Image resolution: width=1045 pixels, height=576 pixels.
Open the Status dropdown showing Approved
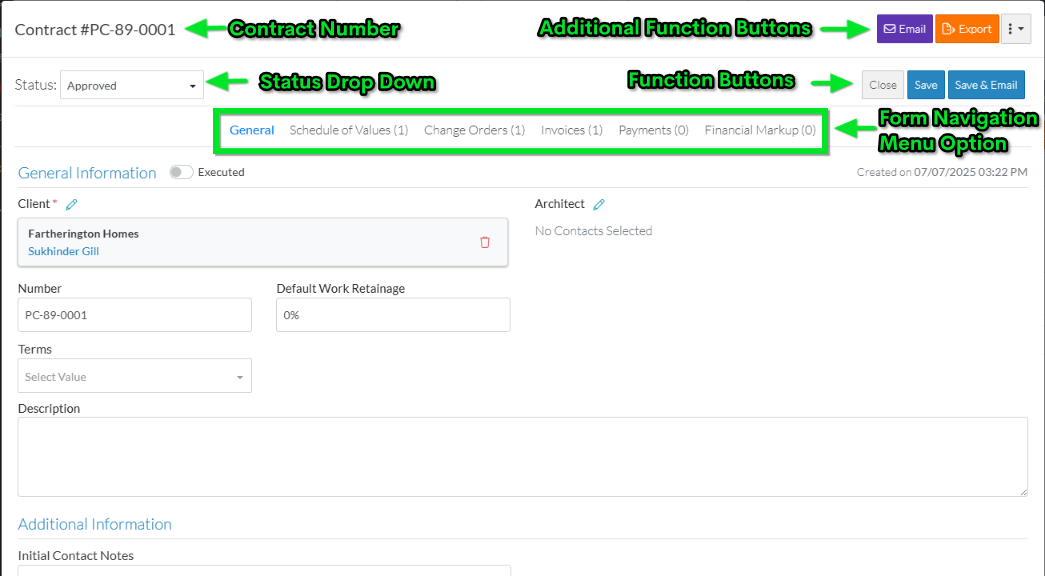(x=132, y=85)
